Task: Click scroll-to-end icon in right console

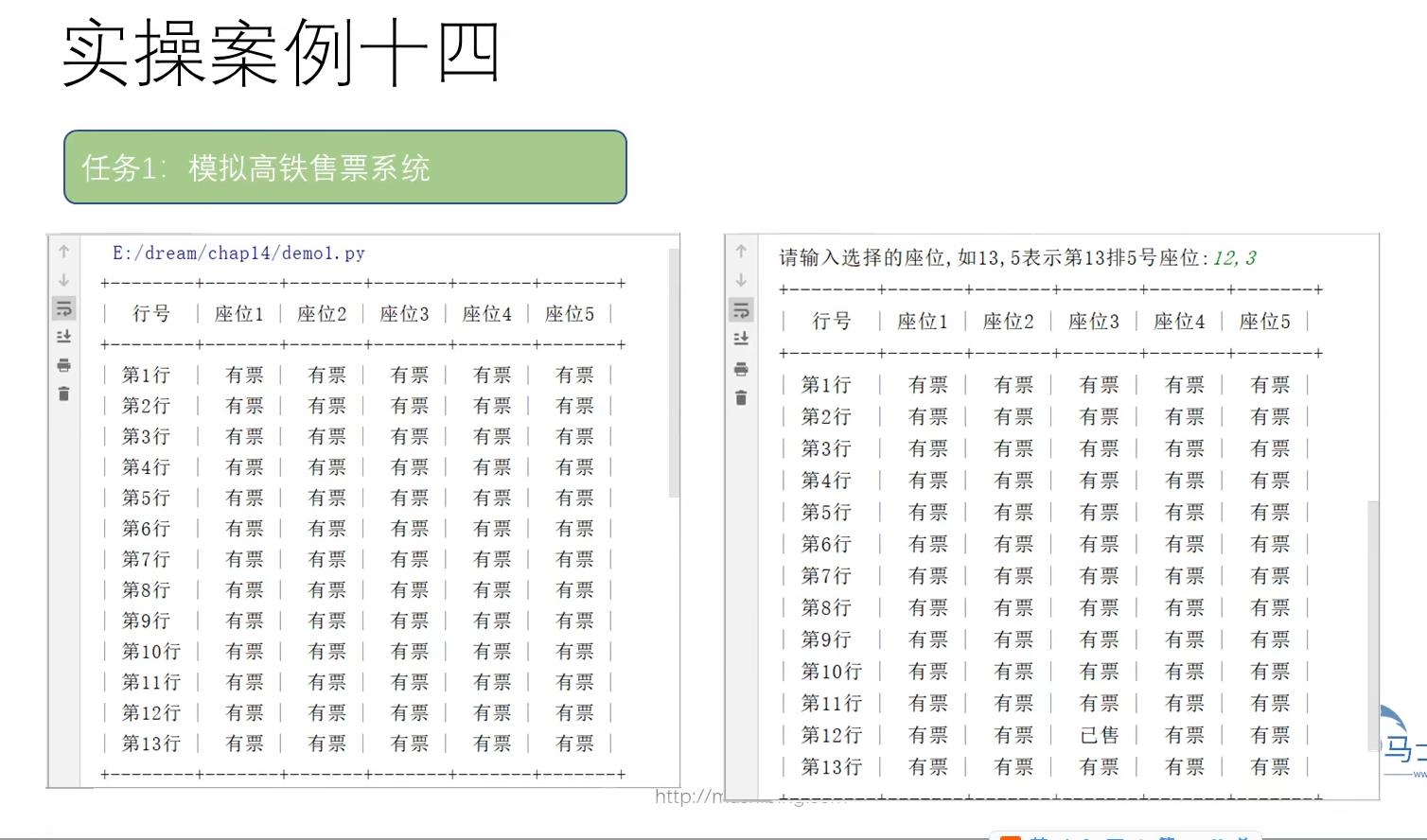Action: (x=741, y=339)
